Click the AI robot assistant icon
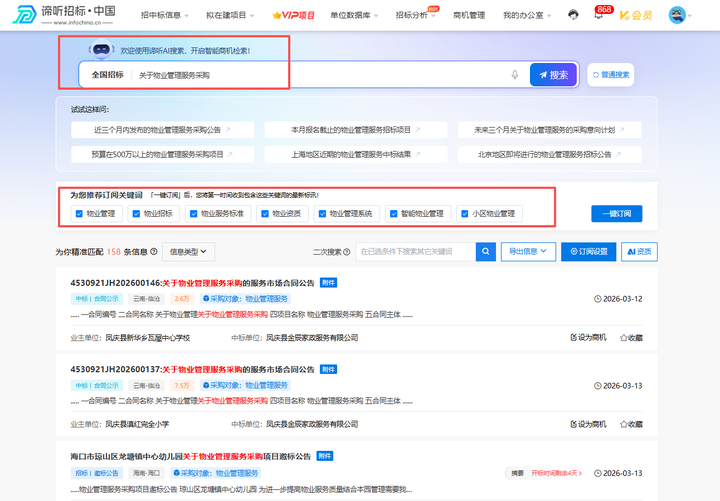This screenshot has height=501, width=720. click(x=101, y=49)
